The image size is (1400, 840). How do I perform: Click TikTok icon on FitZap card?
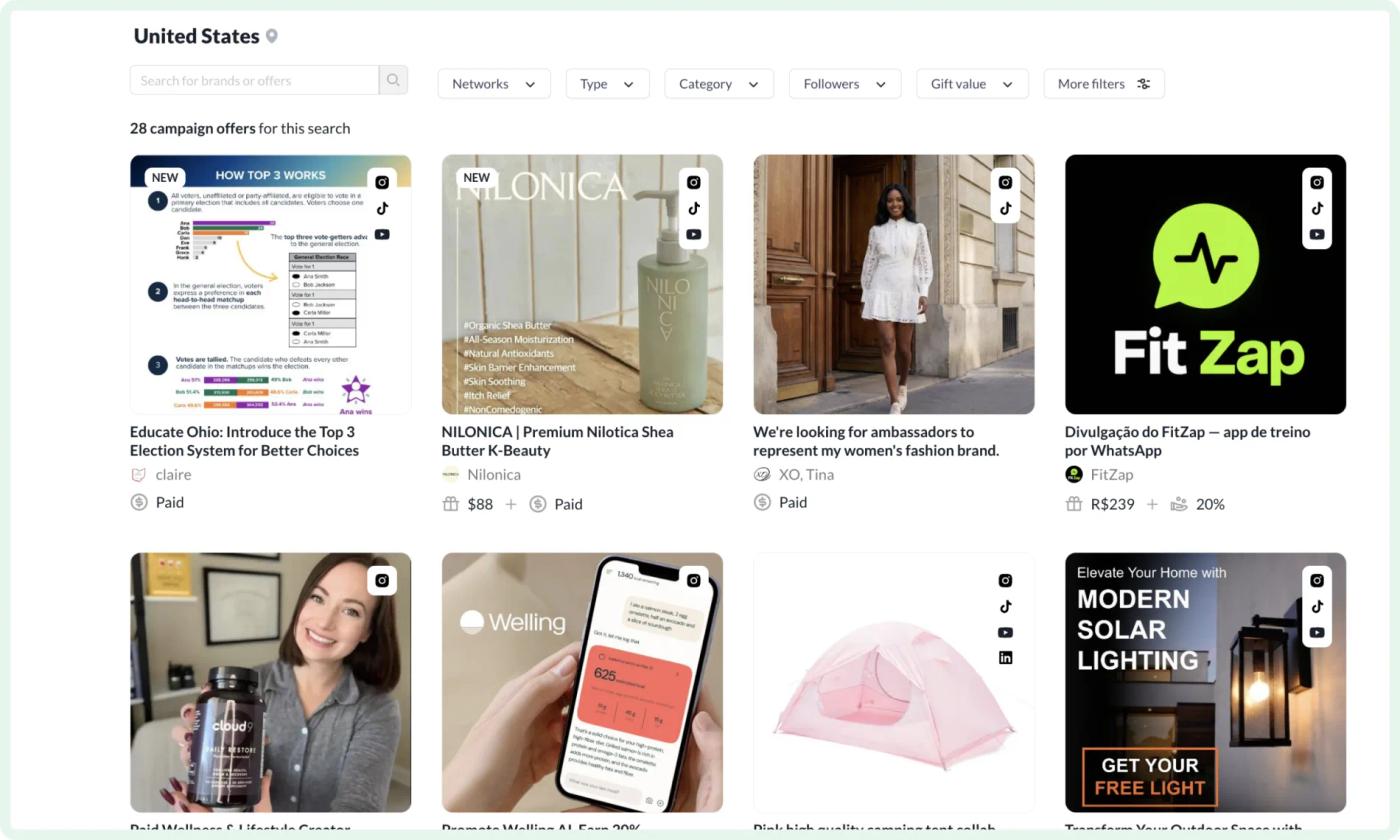tap(1317, 208)
